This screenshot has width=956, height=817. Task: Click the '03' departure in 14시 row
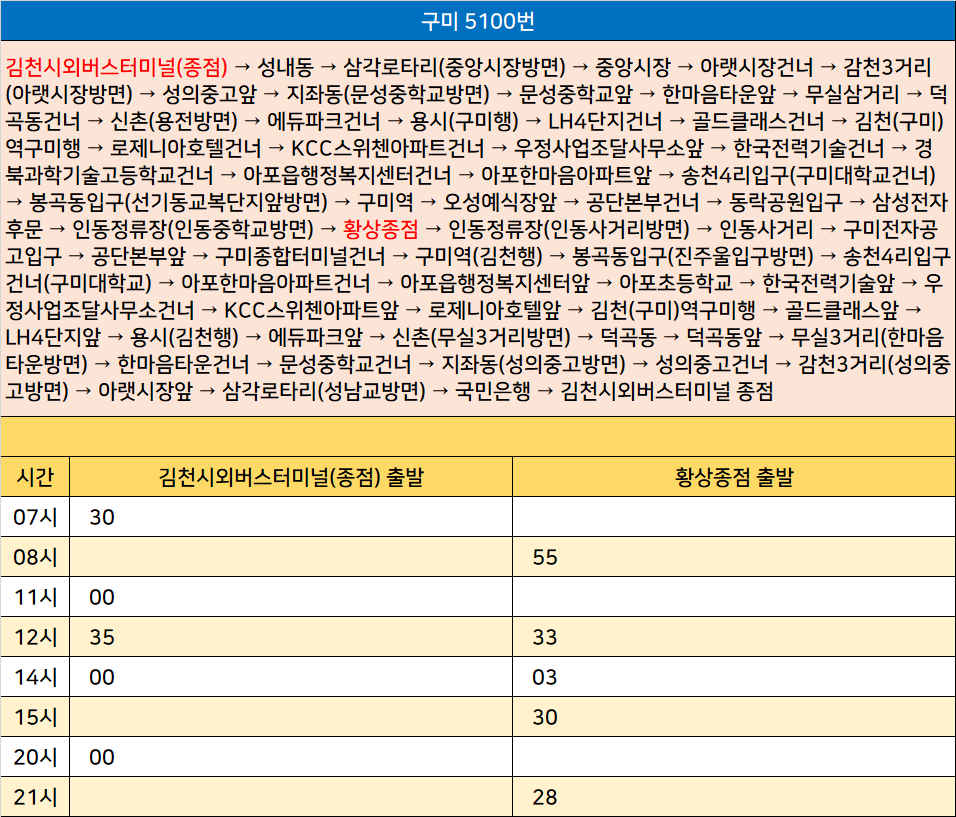pyautogui.click(x=544, y=677)
